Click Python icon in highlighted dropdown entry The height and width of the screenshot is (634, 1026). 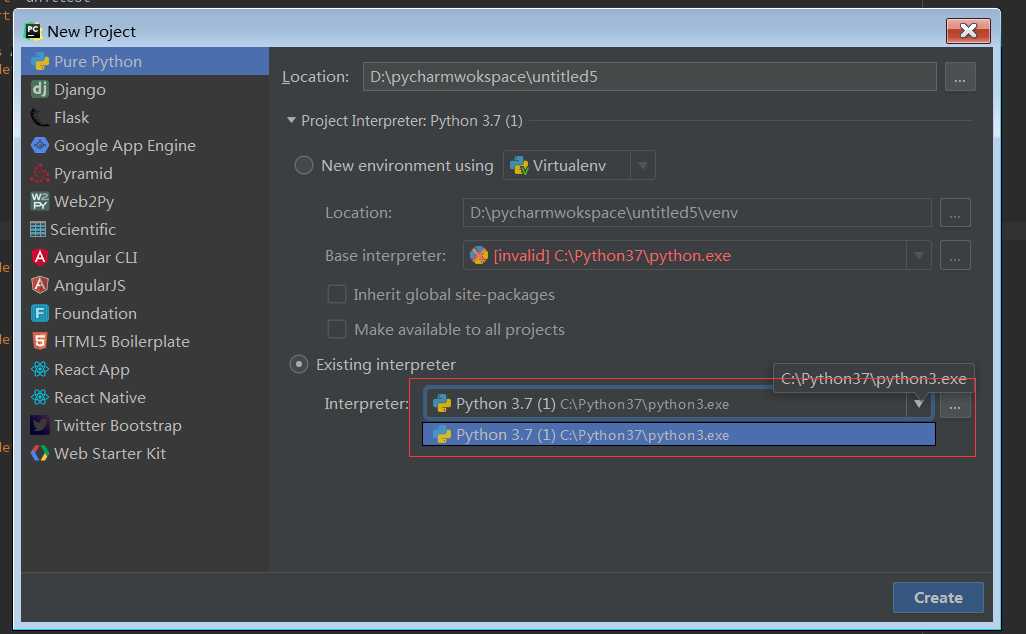(x=442, y=434)
